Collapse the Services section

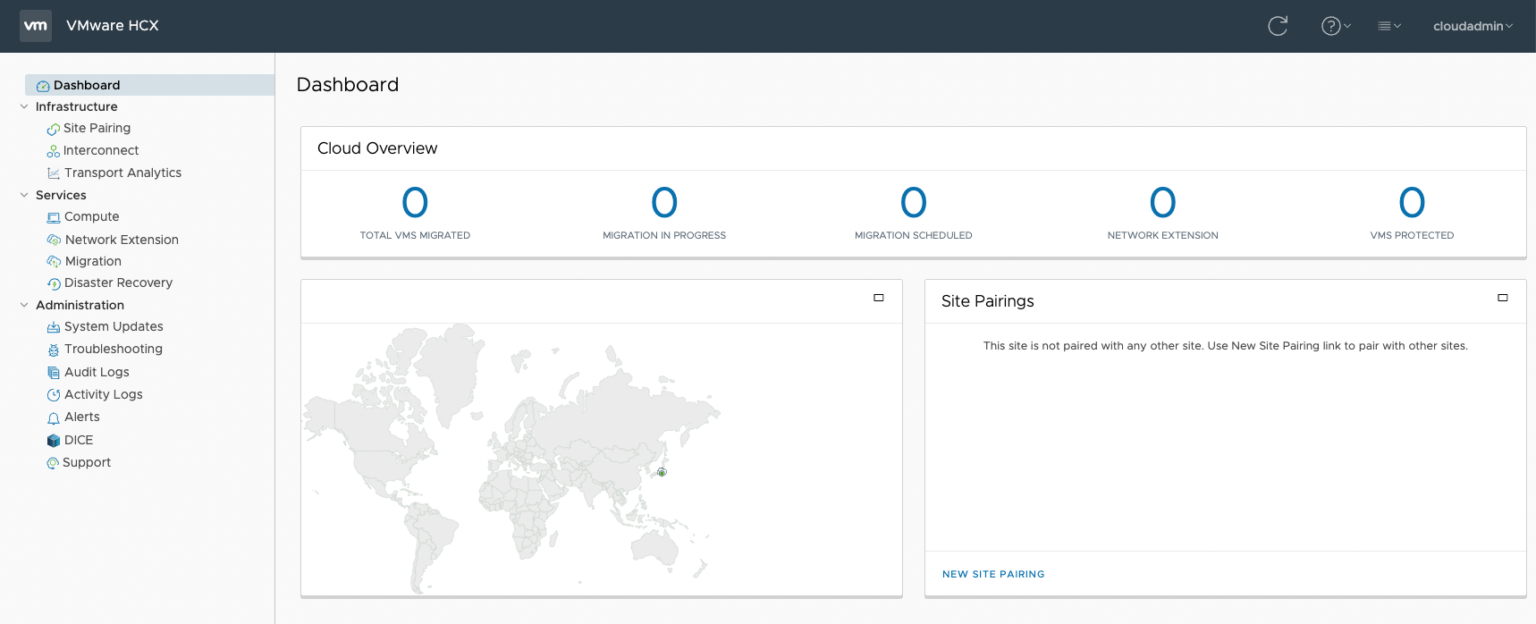(24, 195)
